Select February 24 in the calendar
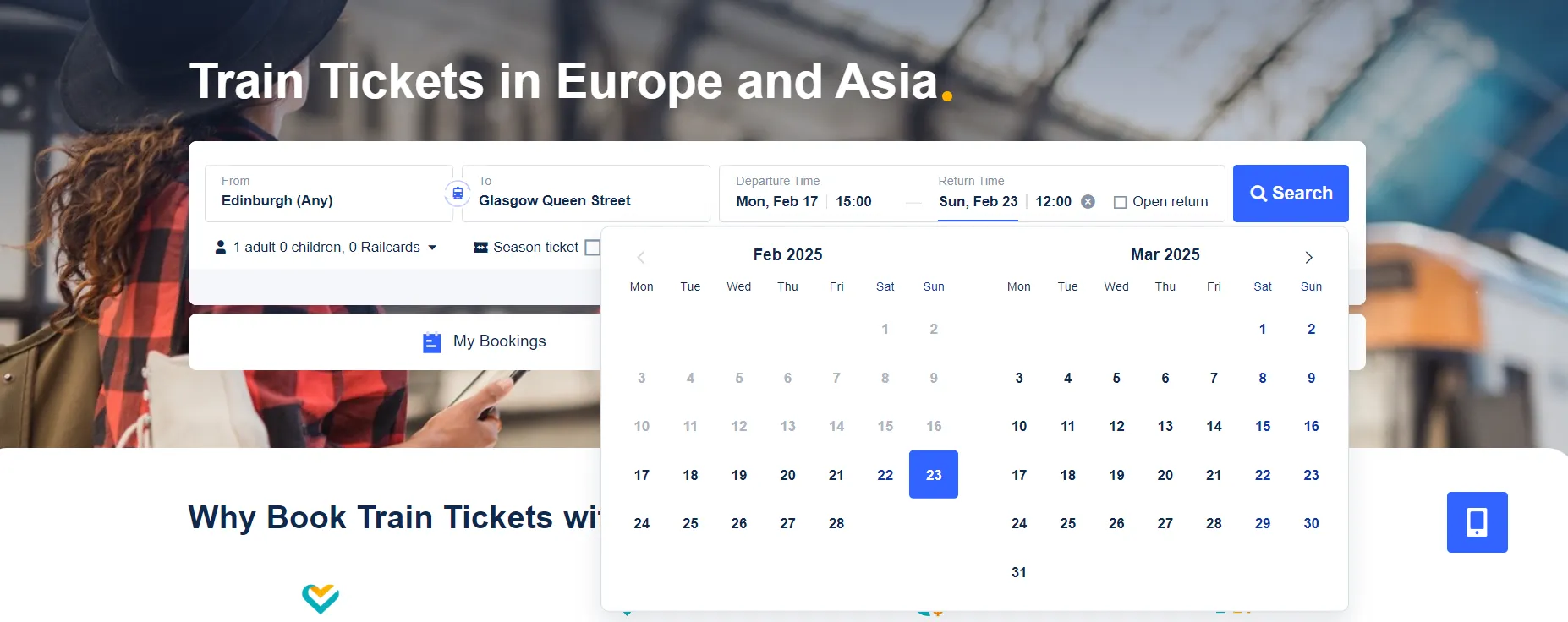This screenshot has width=1568, height=622. 642,523
